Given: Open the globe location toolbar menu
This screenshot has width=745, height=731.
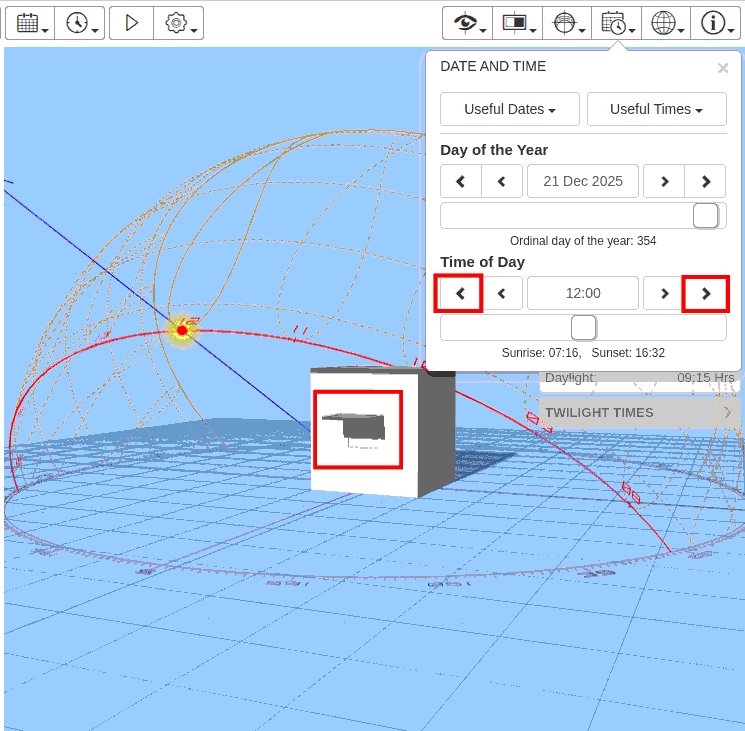Looking at the screenshot, I should [x=665, y=23].
